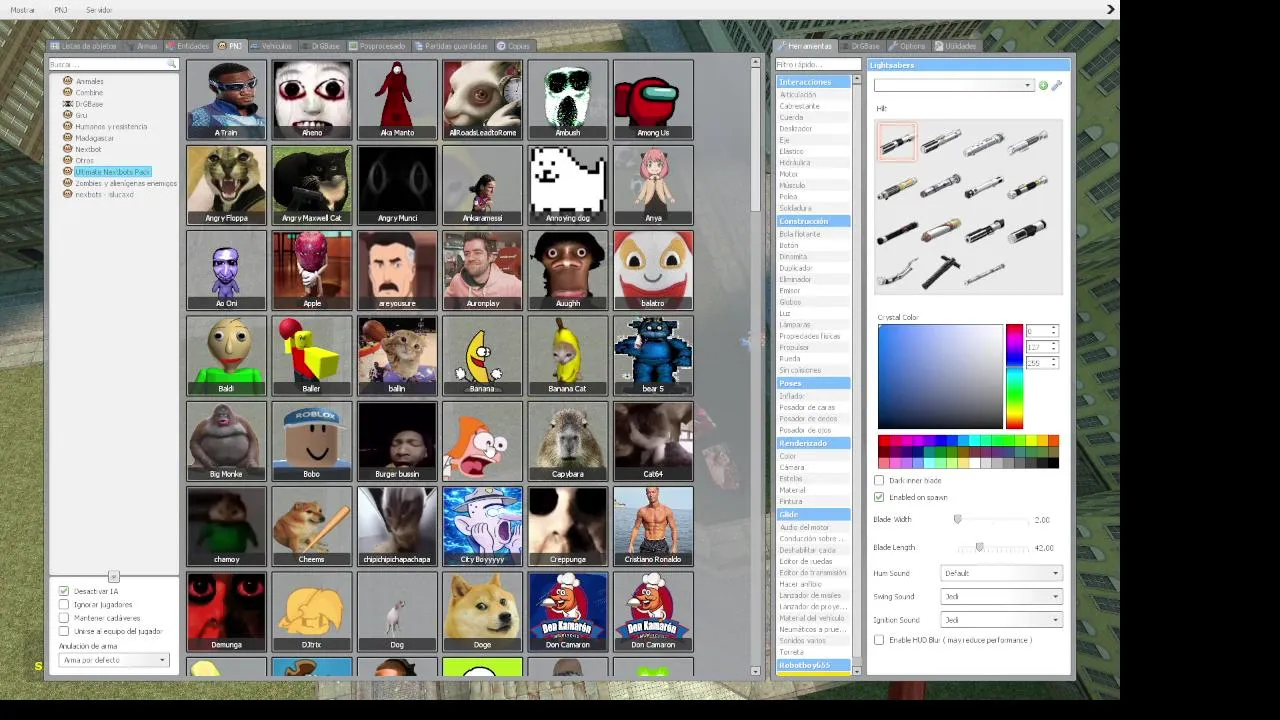This screenshot has height=720, width=1280.
Task: Open the Ignition Sound dropdown
Action: click(x=1001, y=620)
